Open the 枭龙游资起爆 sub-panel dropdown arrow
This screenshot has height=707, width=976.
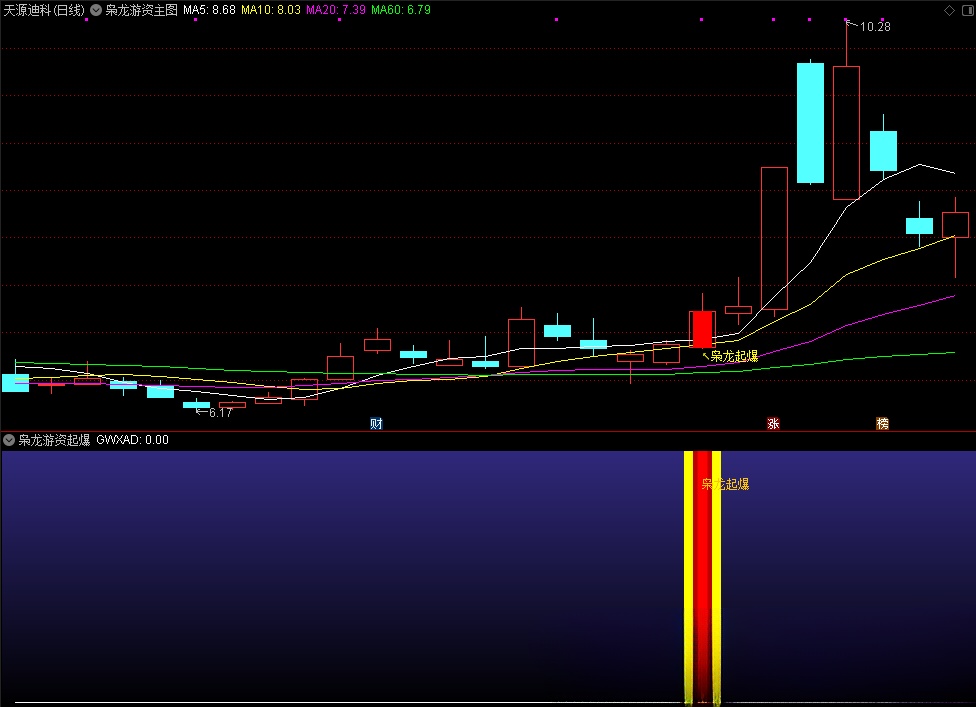tap(9, 439)
